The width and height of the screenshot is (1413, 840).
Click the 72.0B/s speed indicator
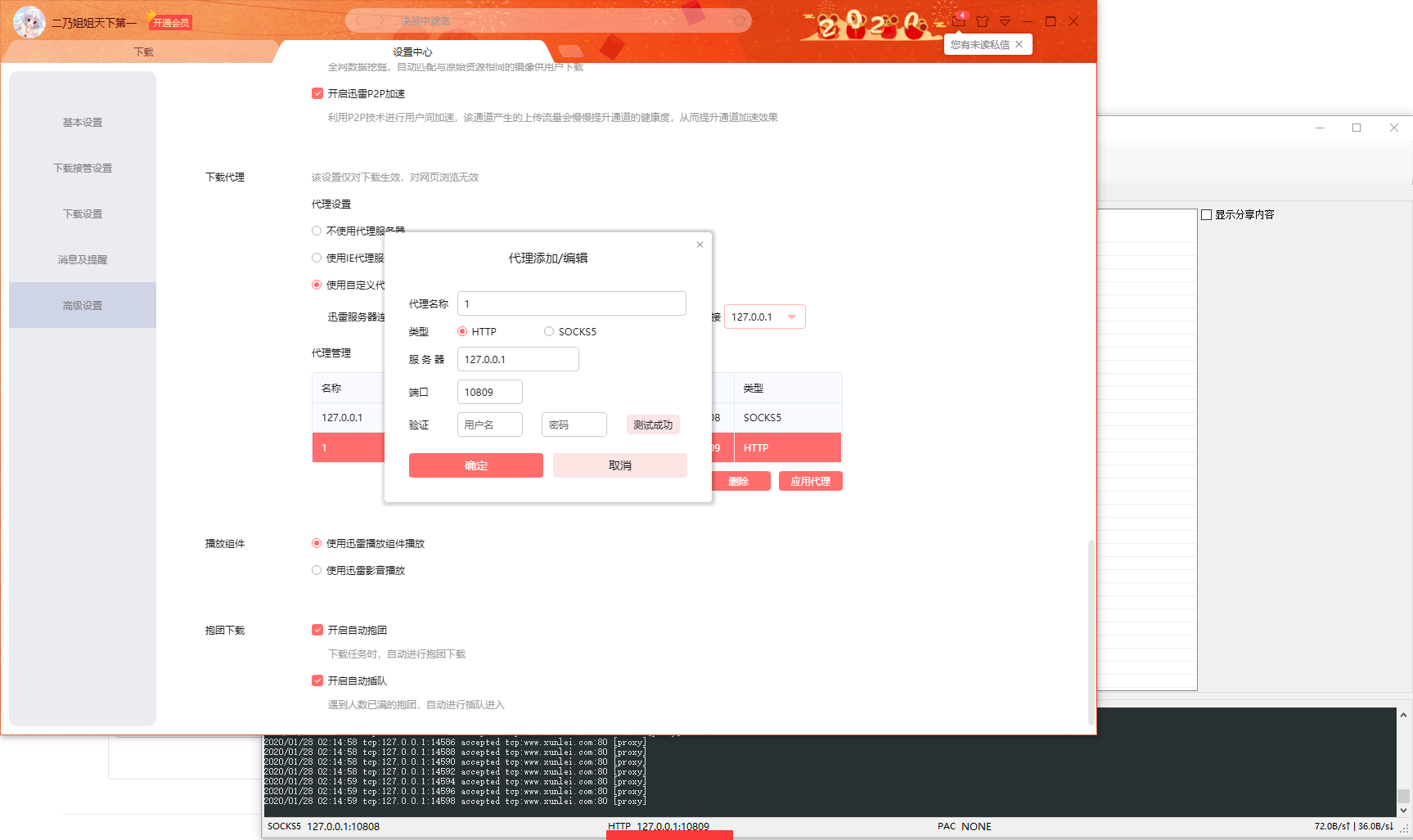(1353, 827)
